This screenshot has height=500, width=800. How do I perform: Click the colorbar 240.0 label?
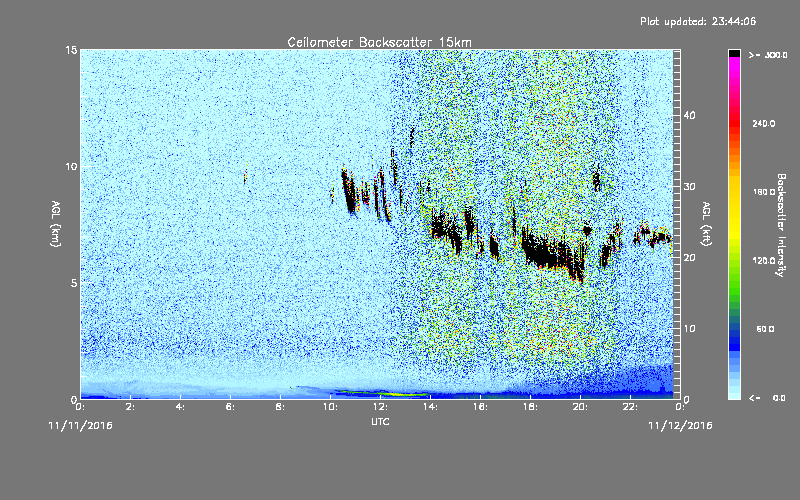764,124
